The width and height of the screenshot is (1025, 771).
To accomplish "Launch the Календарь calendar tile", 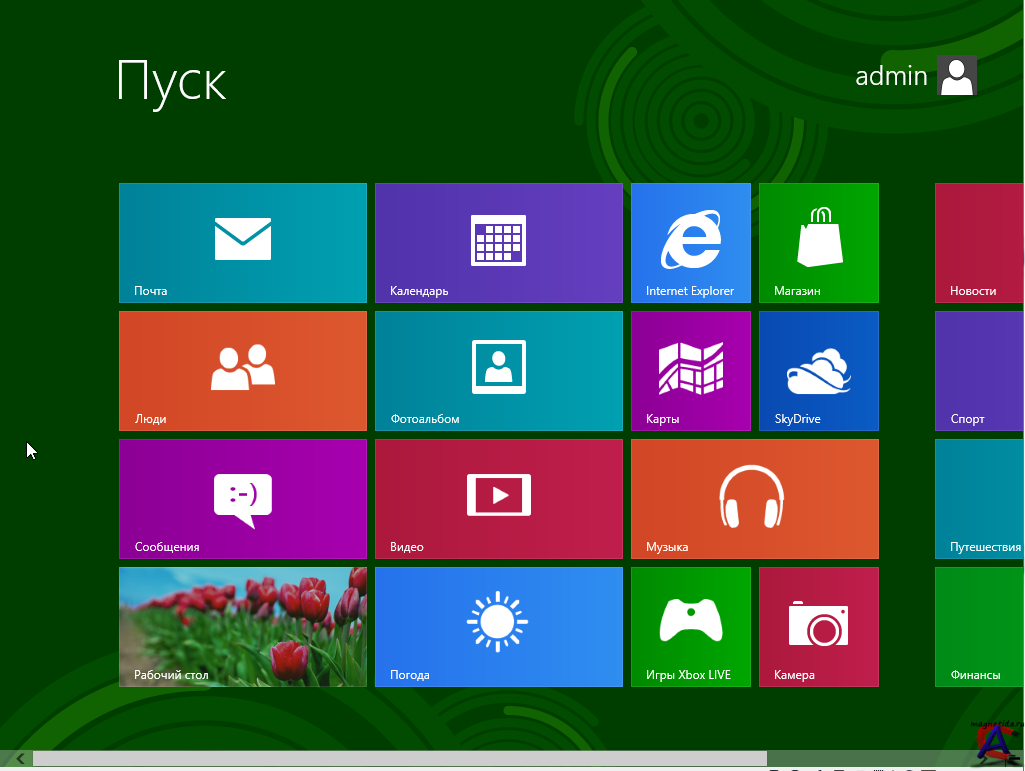I will 498,242.
